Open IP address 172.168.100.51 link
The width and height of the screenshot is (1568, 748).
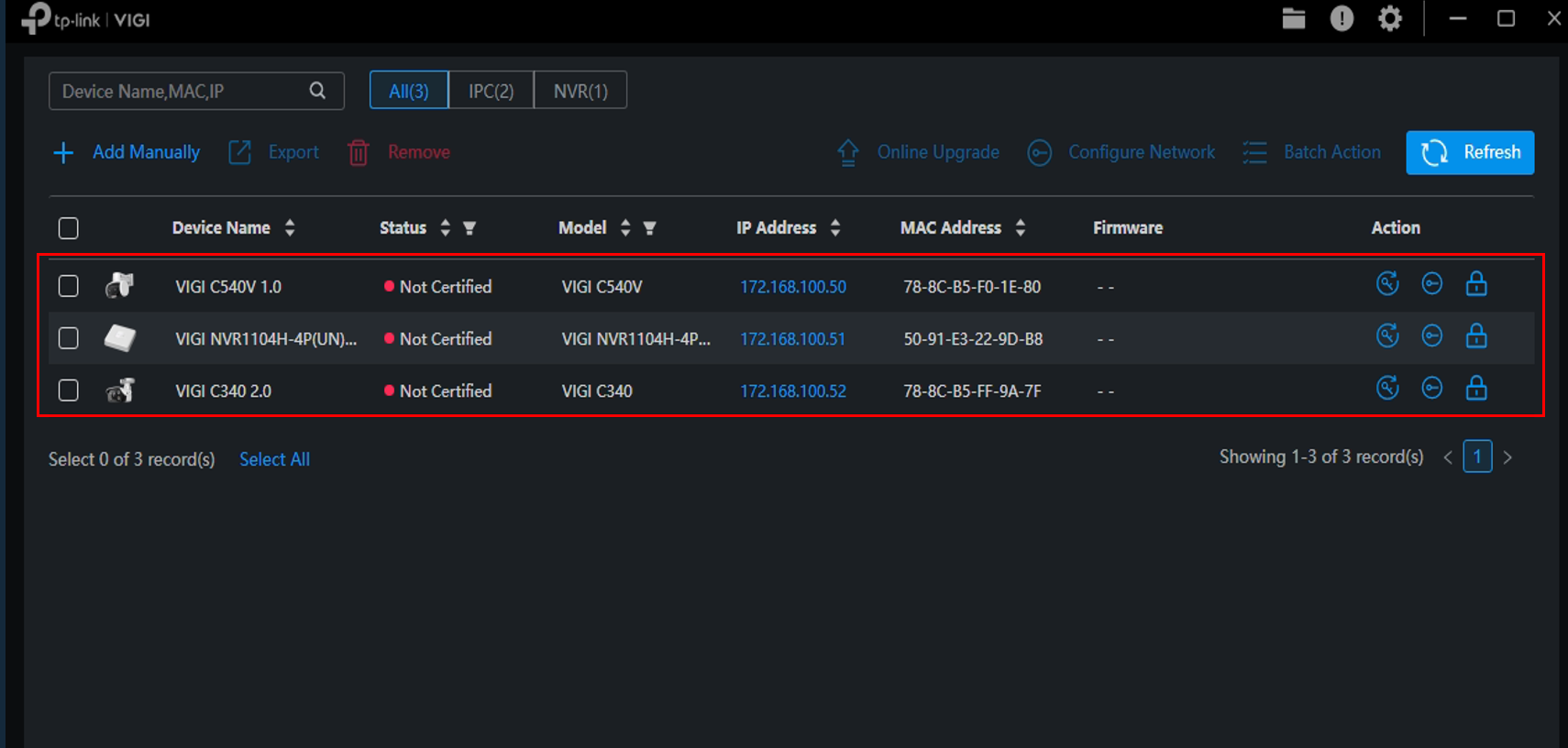point(792,339)
